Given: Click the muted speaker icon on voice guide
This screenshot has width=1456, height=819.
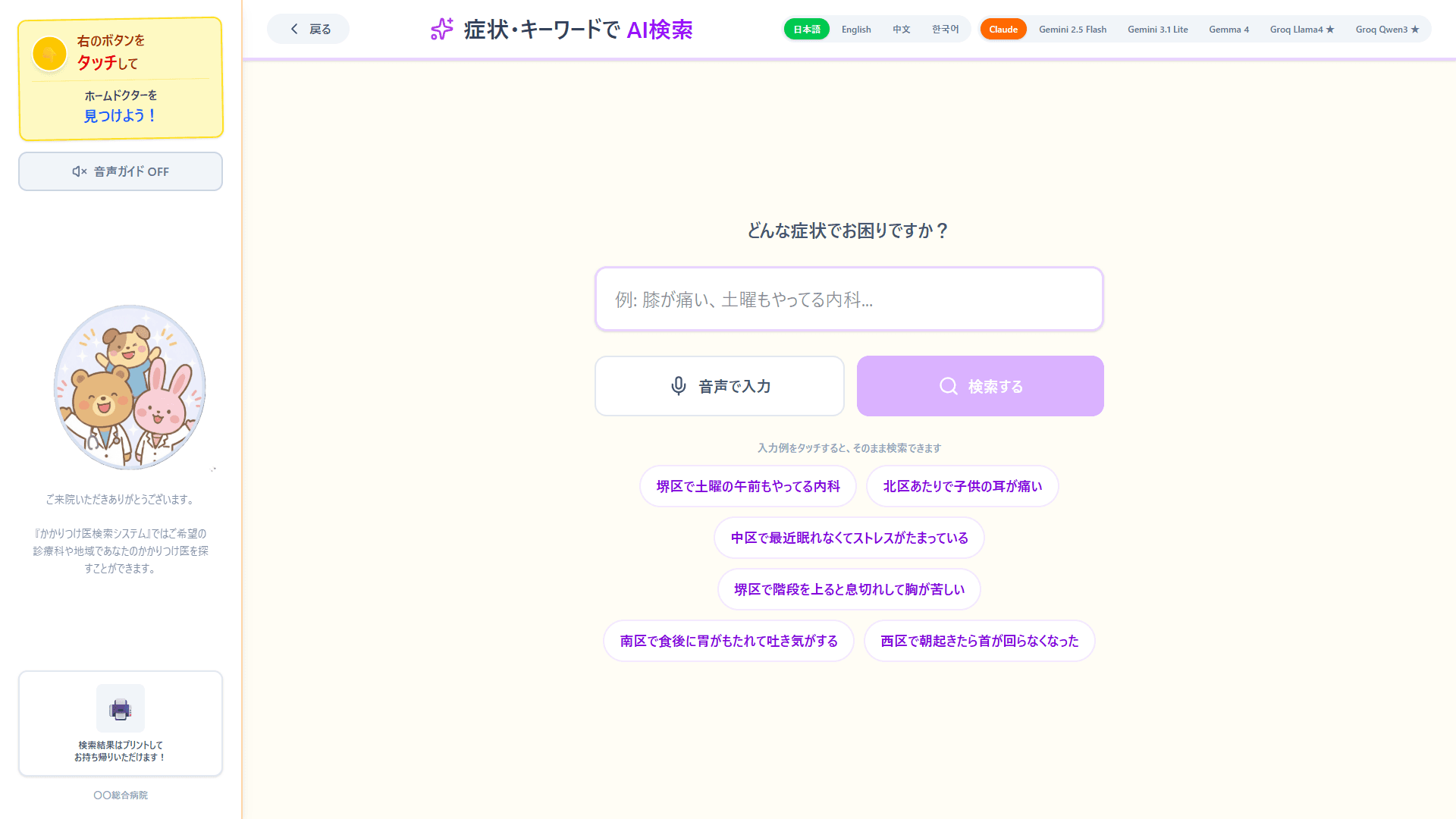Looking at the screenshot, I should click(x=80, y=171).
